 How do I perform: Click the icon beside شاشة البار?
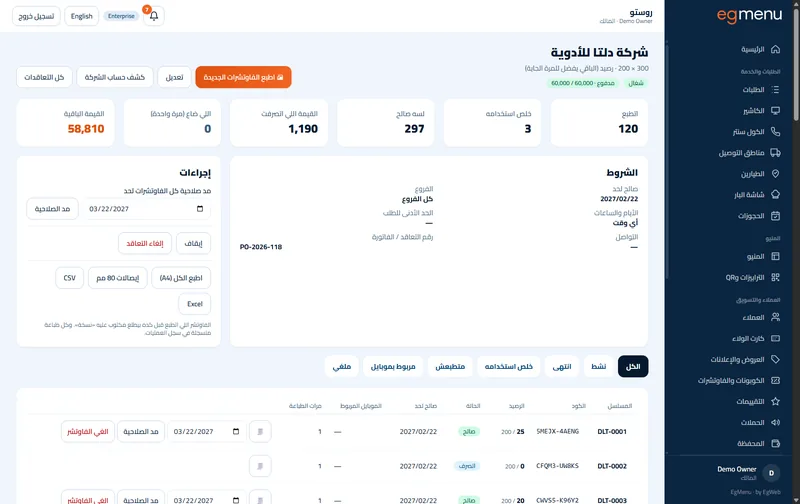tap(776, 194)
